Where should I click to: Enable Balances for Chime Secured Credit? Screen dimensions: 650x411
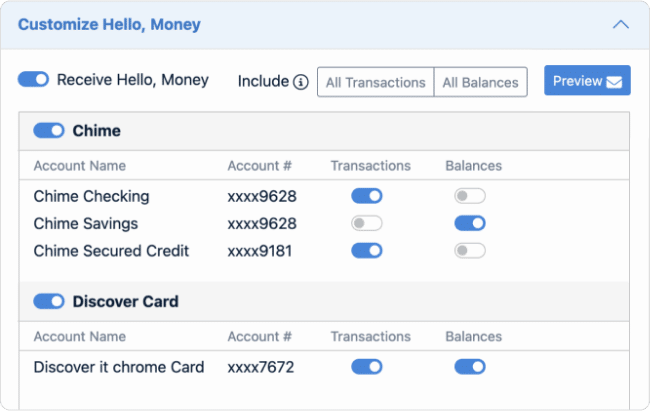[470, 250]
